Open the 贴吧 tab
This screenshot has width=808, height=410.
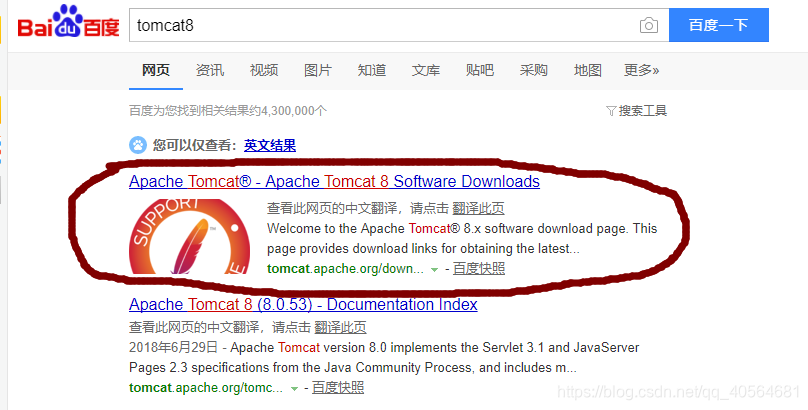pos(480,70)
